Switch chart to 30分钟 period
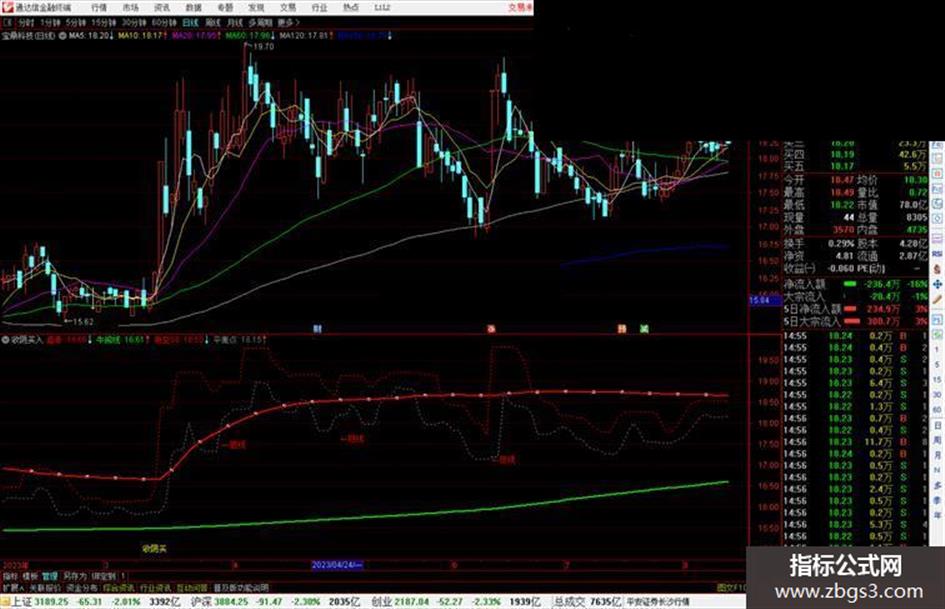Screen dimensions: 945x609 (134, 22)
